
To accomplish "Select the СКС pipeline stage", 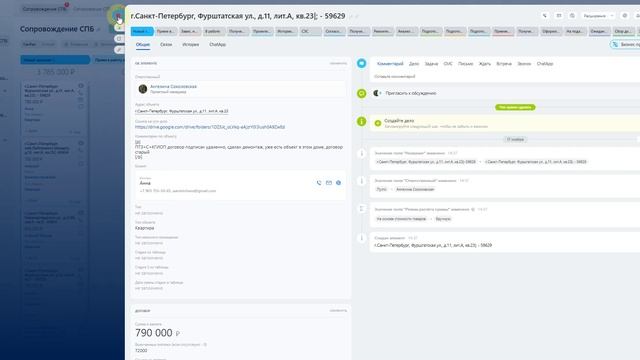I will pyautogui.click(x=310, y=31).
